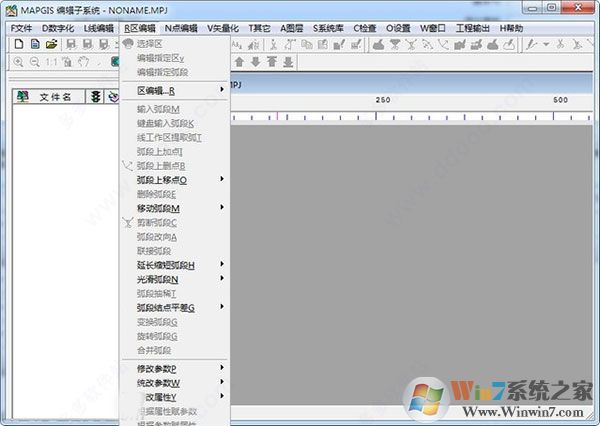Expand the 统改参数W submenu
Image resolution: width=600 pixels, height=426 pixels.
(x=176, y=383)
